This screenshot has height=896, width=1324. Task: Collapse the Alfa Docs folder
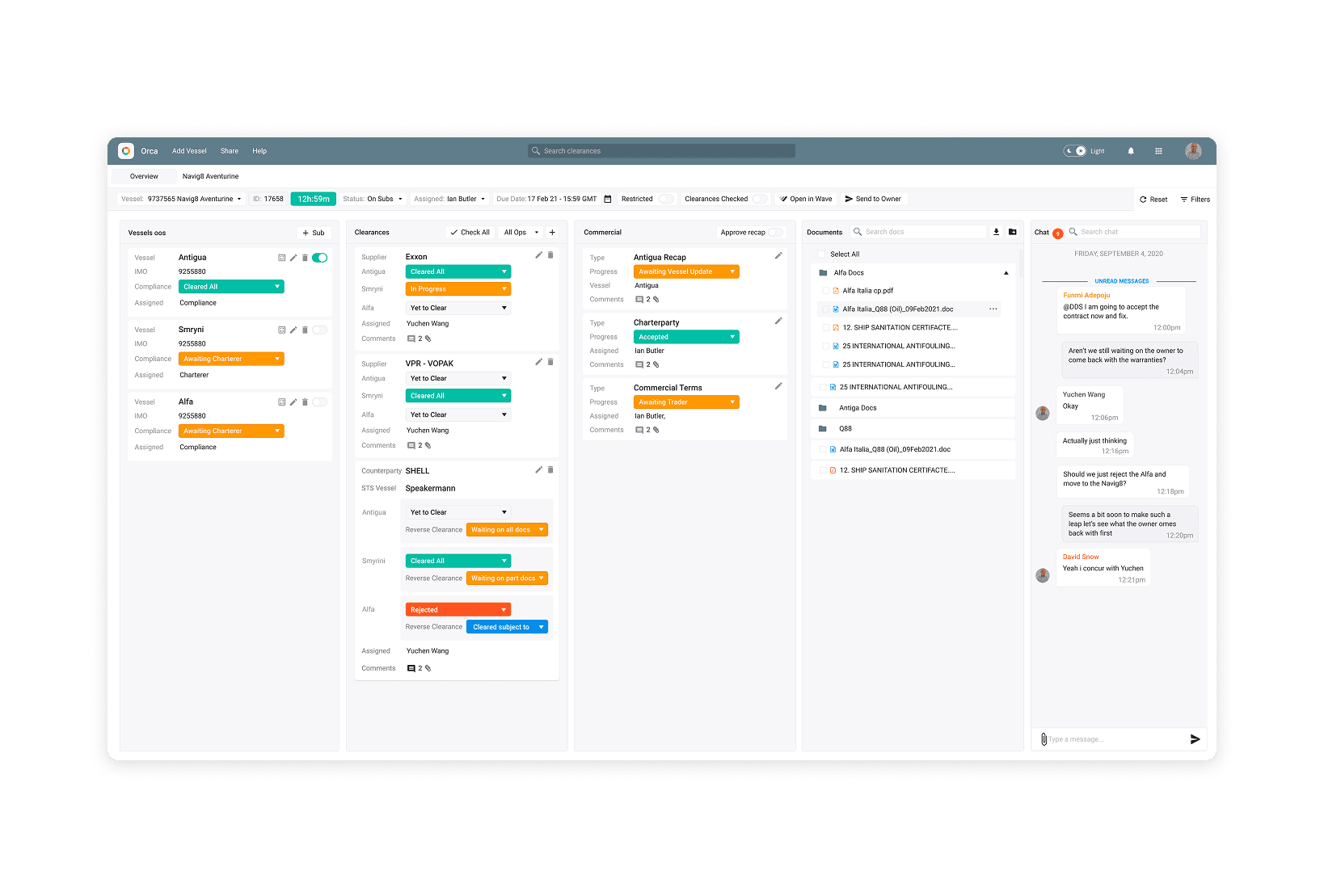coord(1006,273)
